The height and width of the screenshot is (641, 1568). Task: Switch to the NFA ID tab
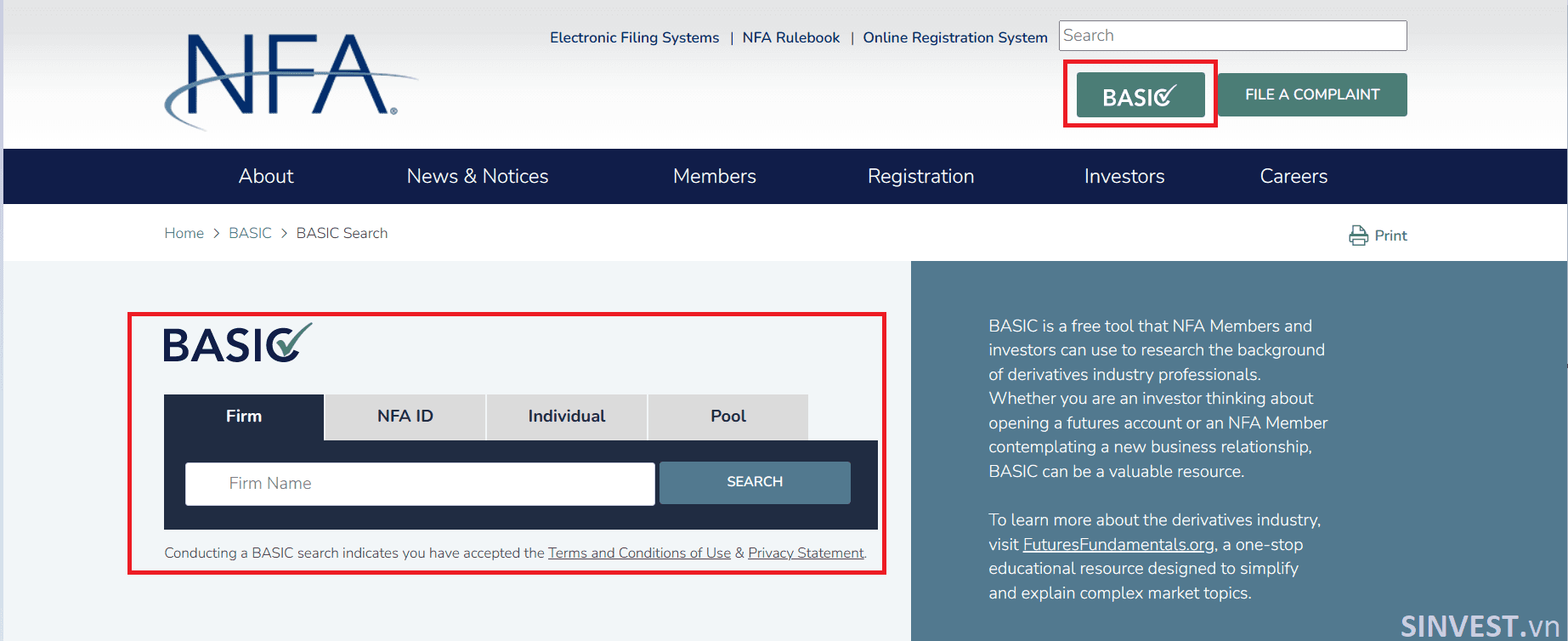coord(405,417)
